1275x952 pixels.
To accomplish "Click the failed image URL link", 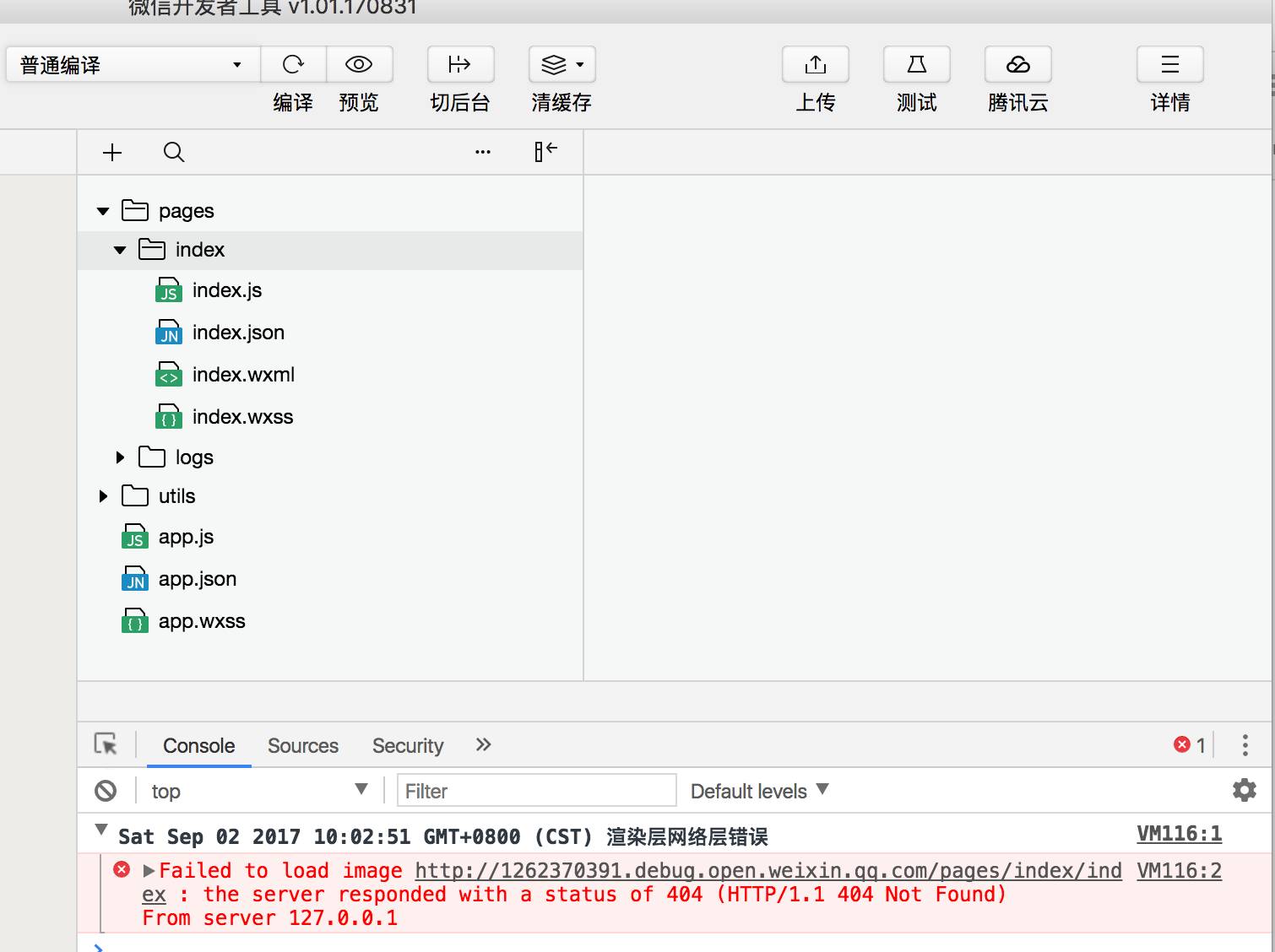I will coord(768,871).
